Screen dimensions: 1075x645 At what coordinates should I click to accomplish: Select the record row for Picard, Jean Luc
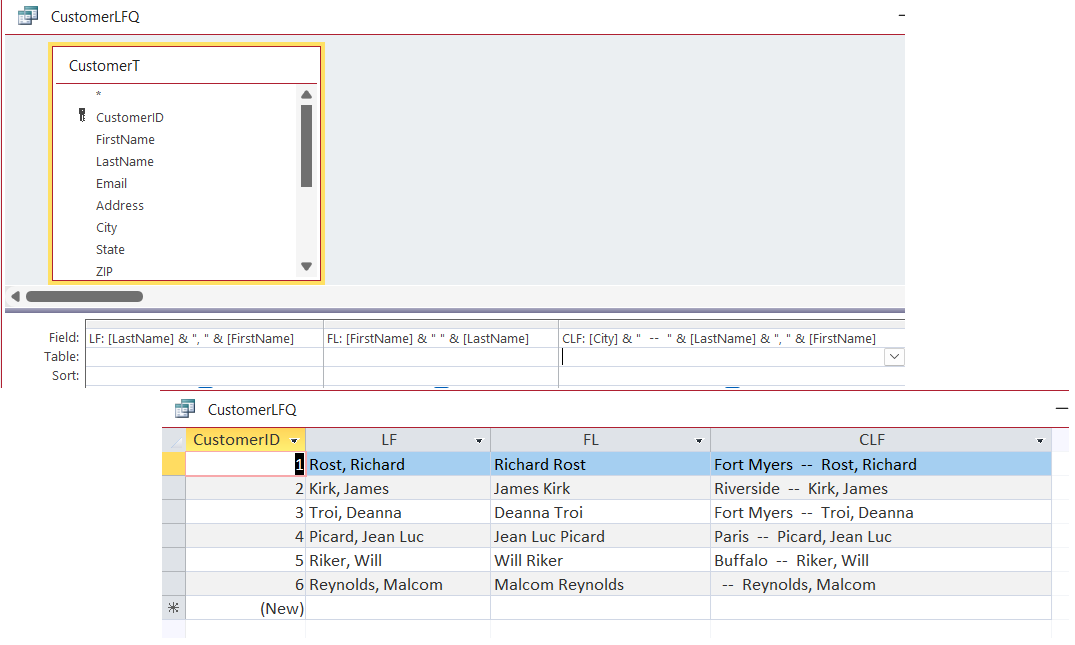tap(173, 535)
